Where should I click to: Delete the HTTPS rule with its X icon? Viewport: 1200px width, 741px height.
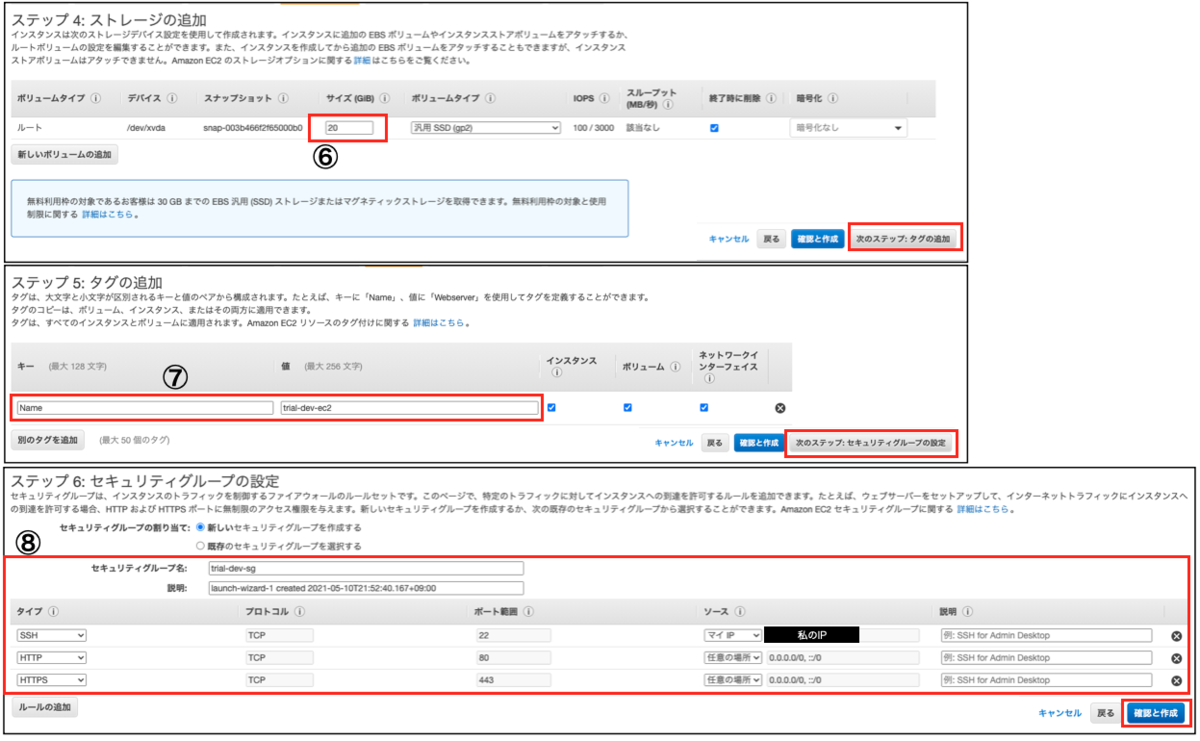(1178, 680)
